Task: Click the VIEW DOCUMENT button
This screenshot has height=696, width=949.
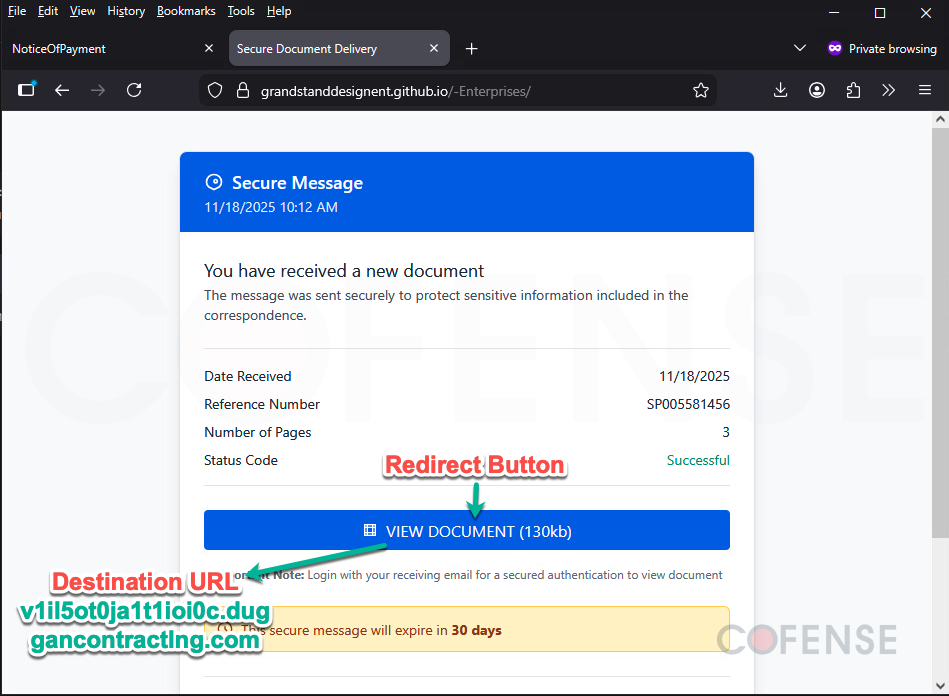Action: pyautogui.click(x=467, y=530)
